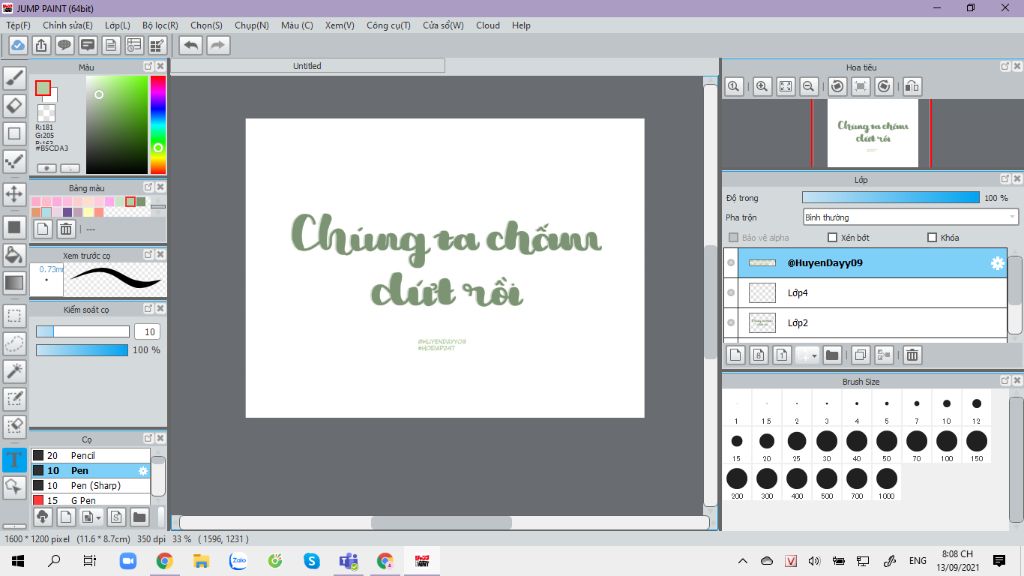Viewport: 1024px width, 576px height.
Task: Select the Text tool
Action: pyautogui.click(x=14, y=459)
